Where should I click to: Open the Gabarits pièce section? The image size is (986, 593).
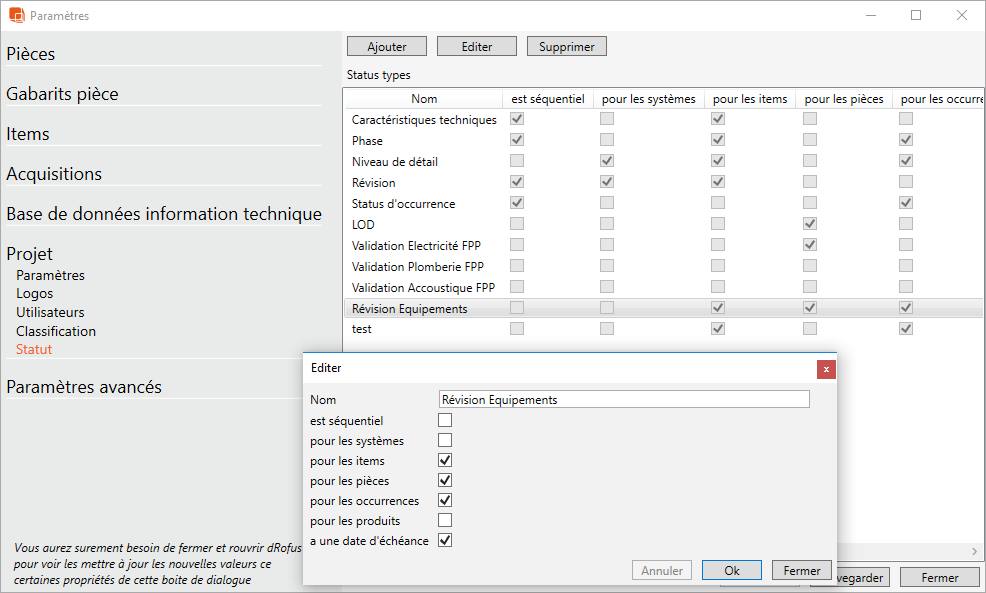[62, 94]
